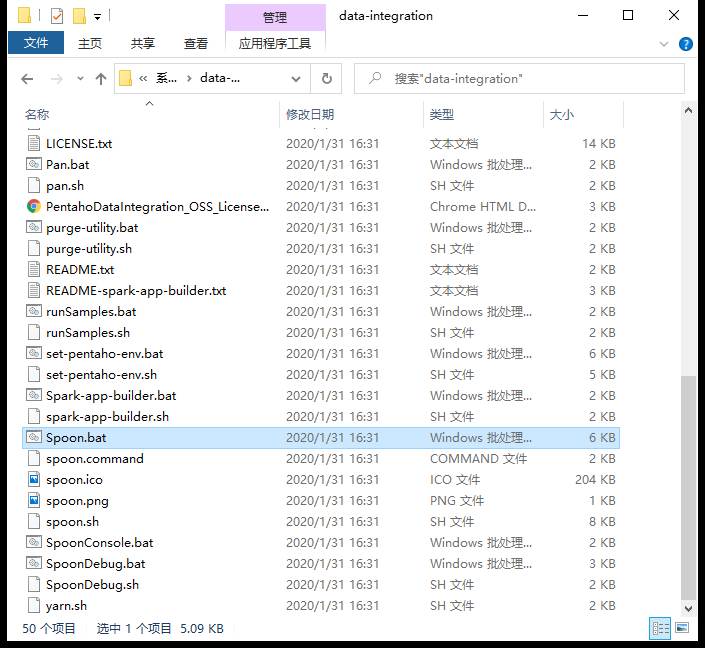The height and width of the screenshot is (648, 705).
Task: Click the set-pentaho-env.bat icon
Action: click(x=34, y=353)
